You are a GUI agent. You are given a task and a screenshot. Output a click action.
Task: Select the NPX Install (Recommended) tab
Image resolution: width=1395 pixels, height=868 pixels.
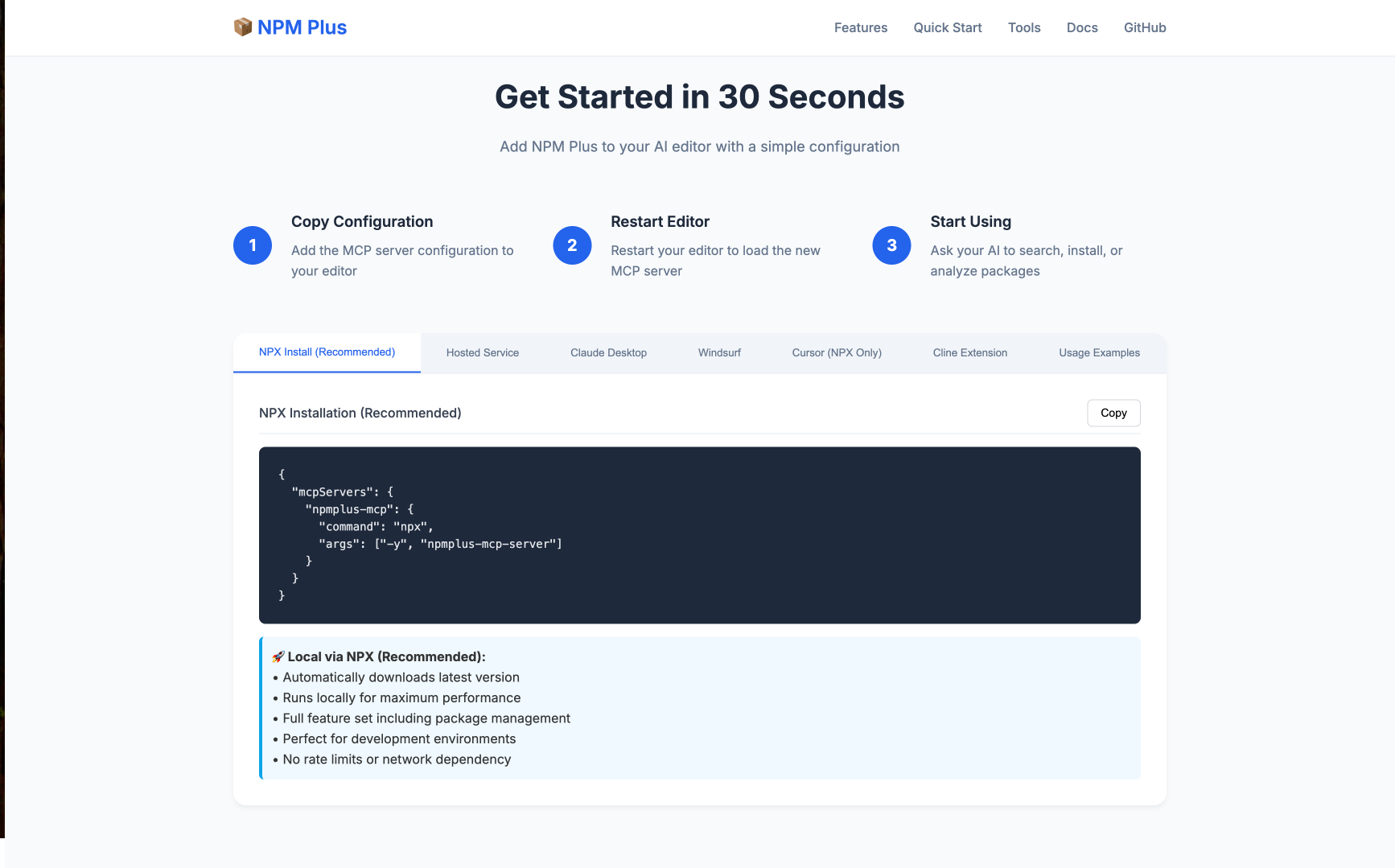pos(327,352)
